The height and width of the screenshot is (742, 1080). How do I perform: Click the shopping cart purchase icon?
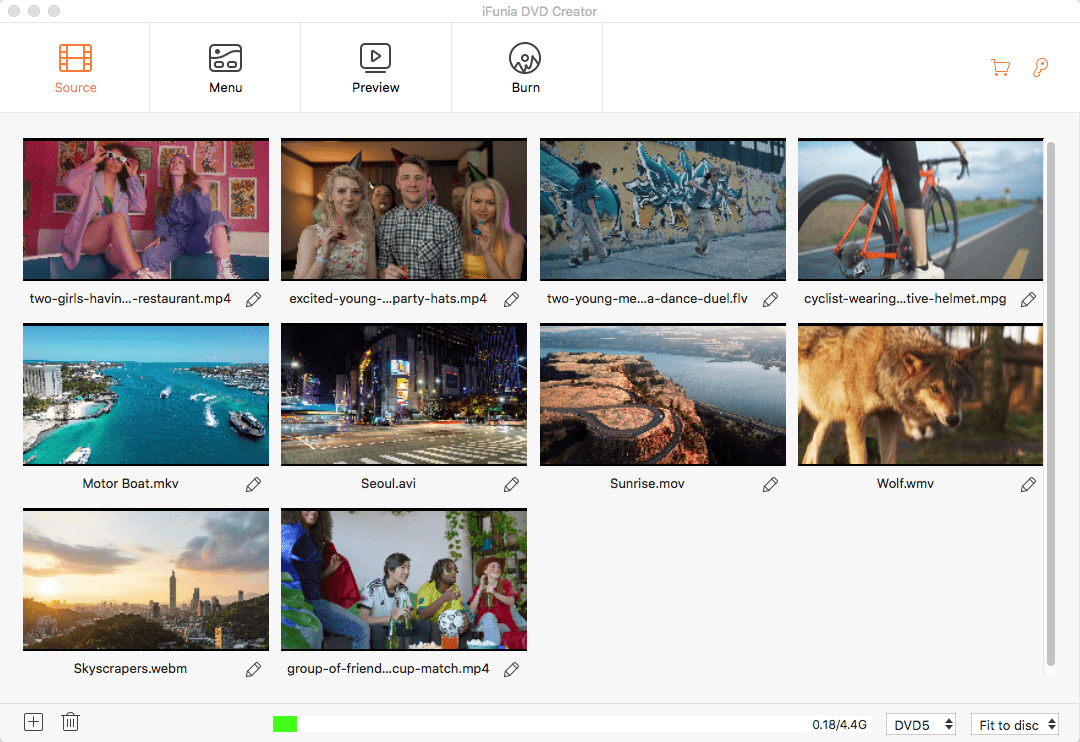pyautogui.click(x=1000, y=68)
